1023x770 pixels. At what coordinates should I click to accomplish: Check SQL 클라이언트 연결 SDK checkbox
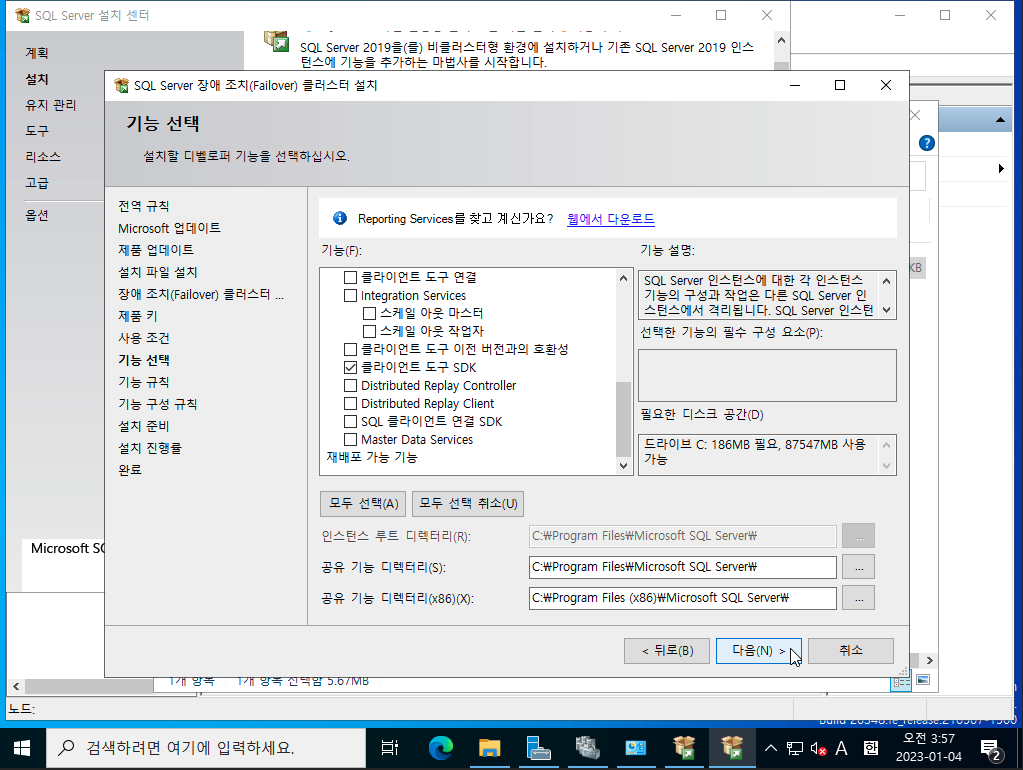point(350,422)
